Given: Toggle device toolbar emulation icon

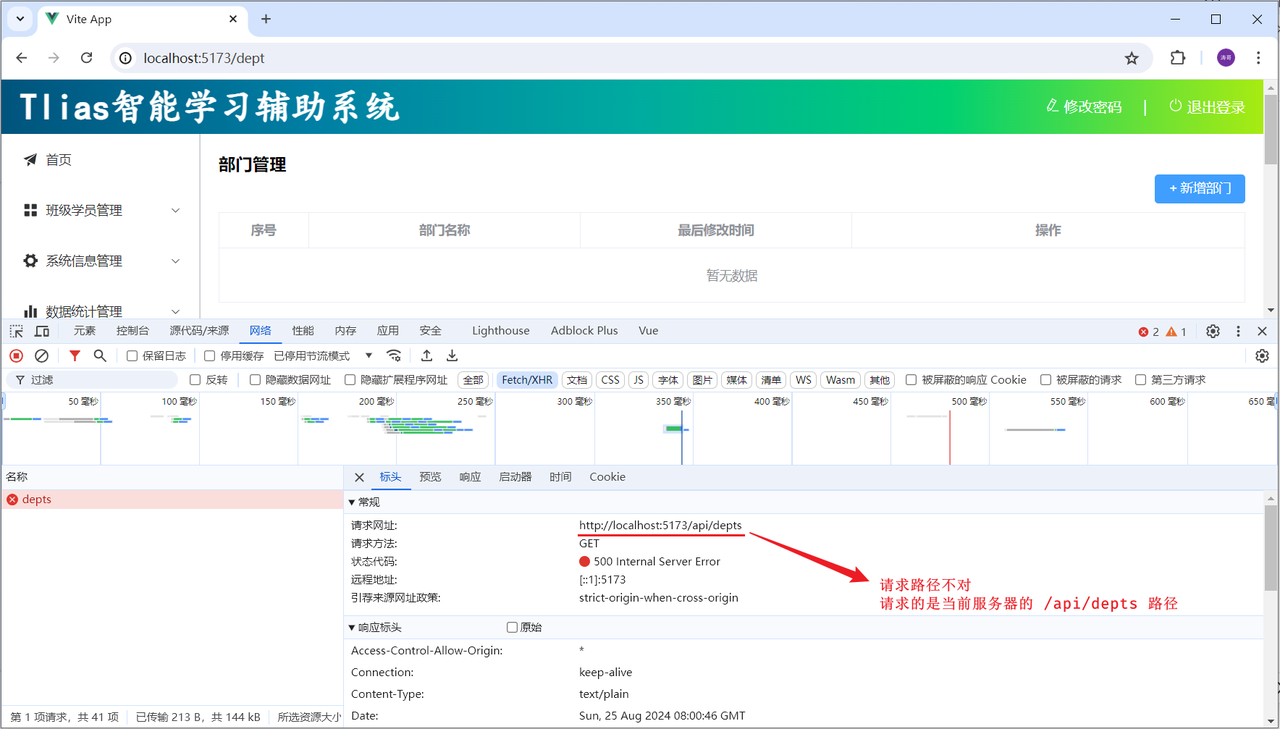Looking at the screenshot, I should 42,331.
